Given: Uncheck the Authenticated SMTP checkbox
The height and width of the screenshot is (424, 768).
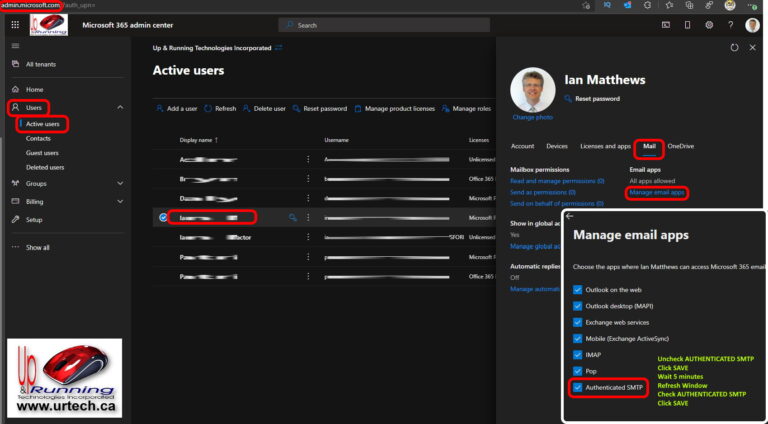Looking at the screenshot, I should click(x=577, y=386).
